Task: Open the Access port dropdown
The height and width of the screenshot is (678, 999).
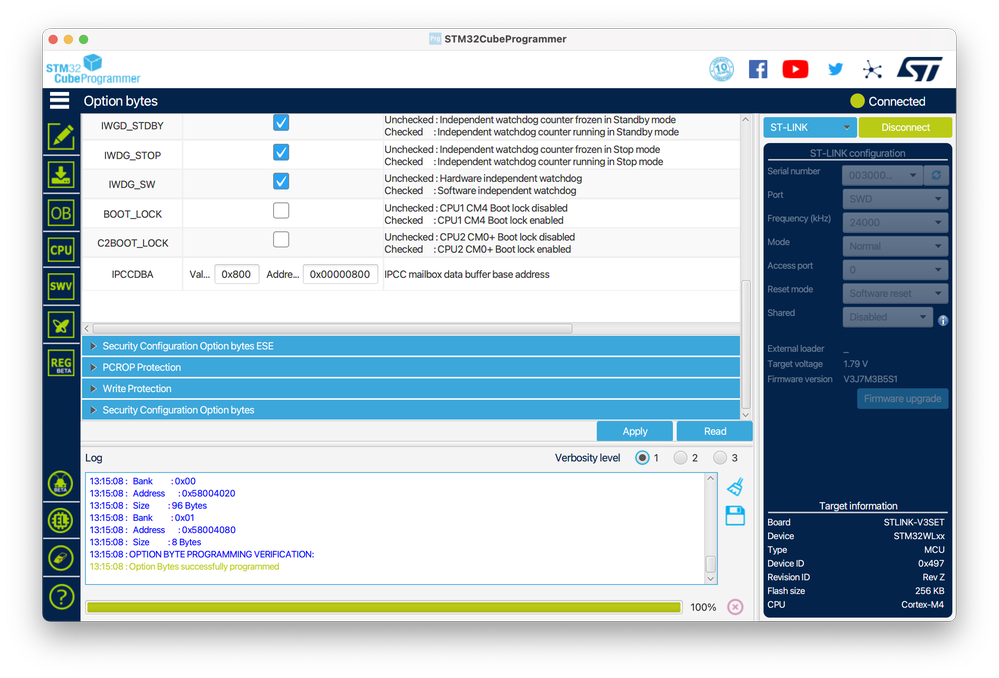Action: (x=895, y=270)
